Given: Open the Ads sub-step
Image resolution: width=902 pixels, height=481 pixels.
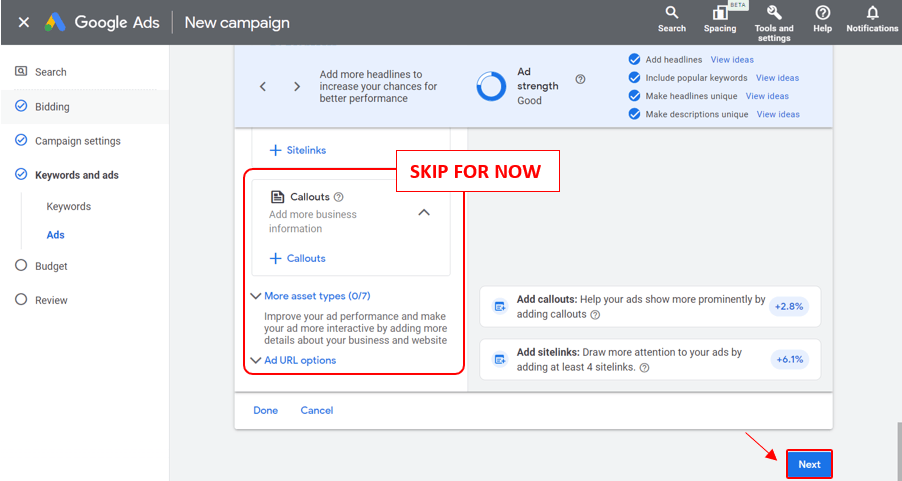Looking at the screenshot, I should (55, 235).
